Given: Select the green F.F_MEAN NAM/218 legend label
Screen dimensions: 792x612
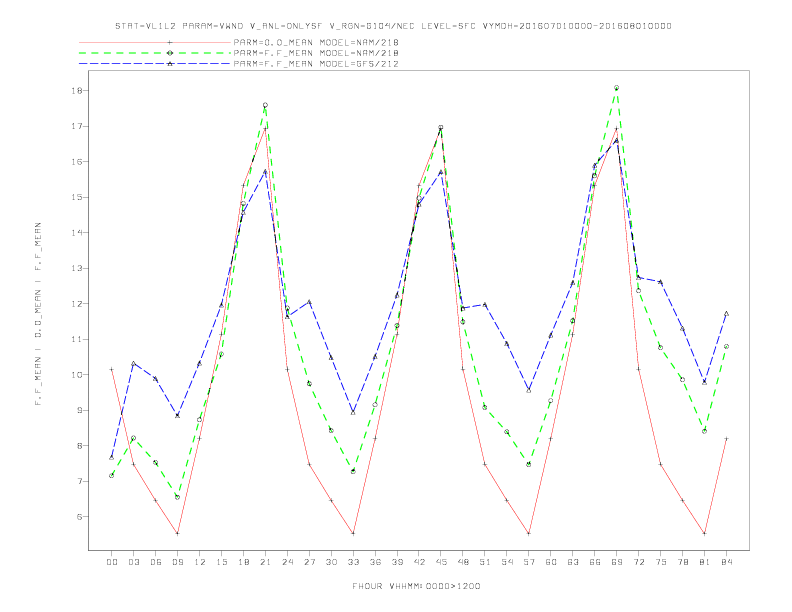Looking at the screenshot, I should [x=316, y=53].
